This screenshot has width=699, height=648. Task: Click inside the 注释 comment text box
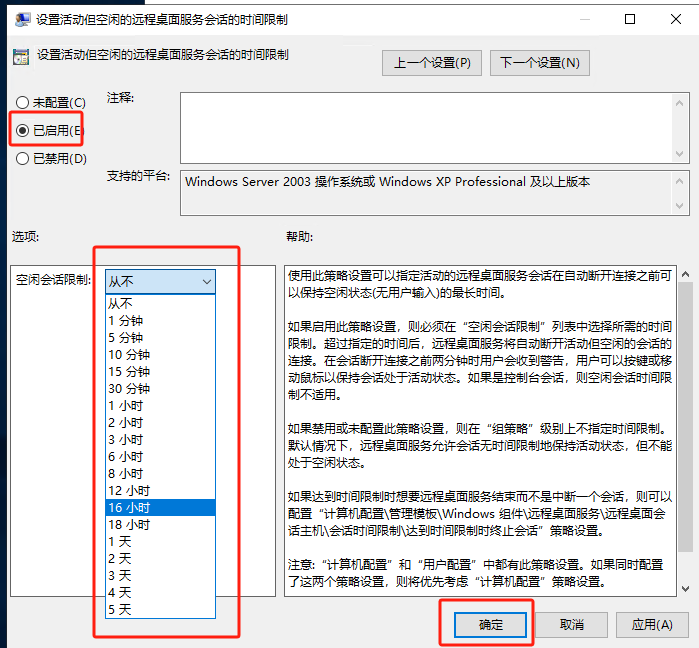tap(424, 125)
